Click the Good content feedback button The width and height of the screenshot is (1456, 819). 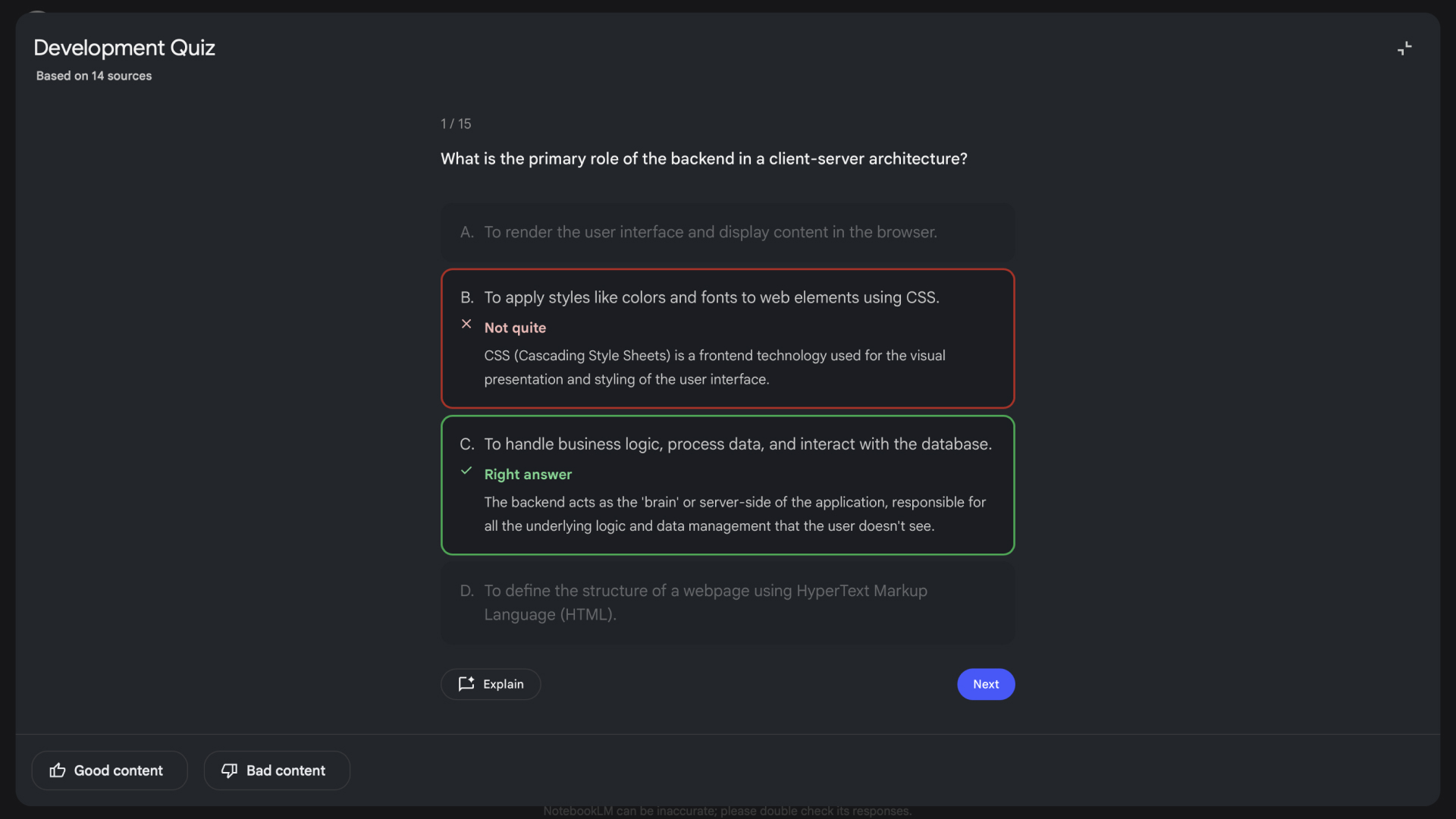108,770
